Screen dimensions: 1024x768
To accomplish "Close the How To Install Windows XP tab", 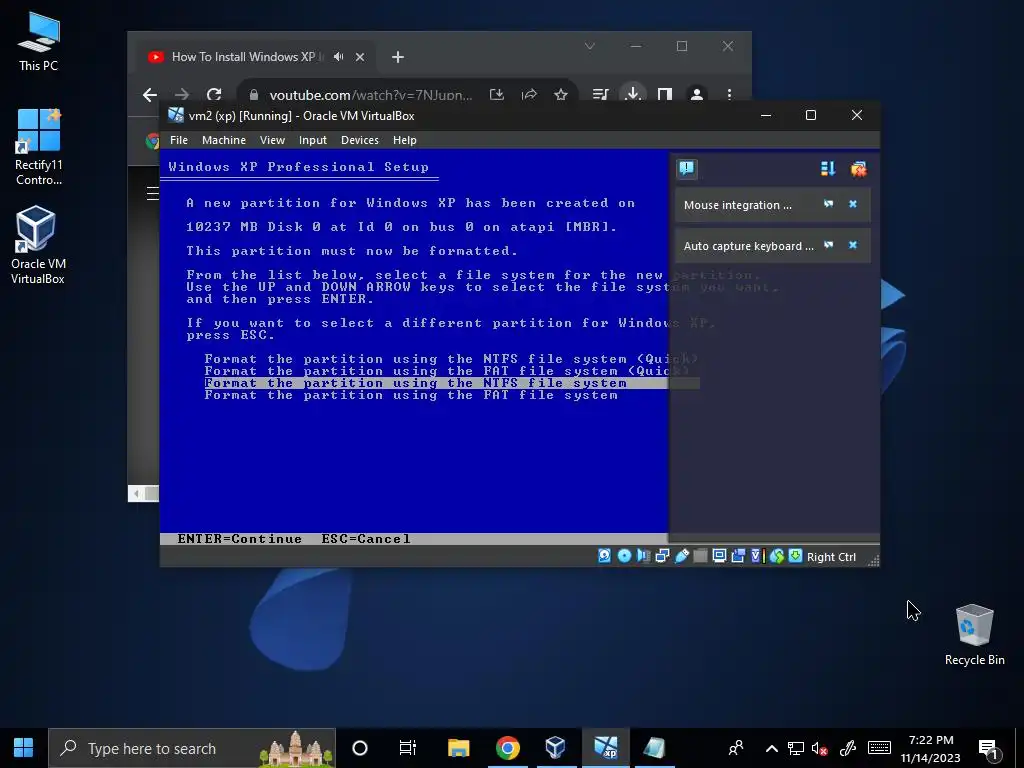I will click(360, 57).
